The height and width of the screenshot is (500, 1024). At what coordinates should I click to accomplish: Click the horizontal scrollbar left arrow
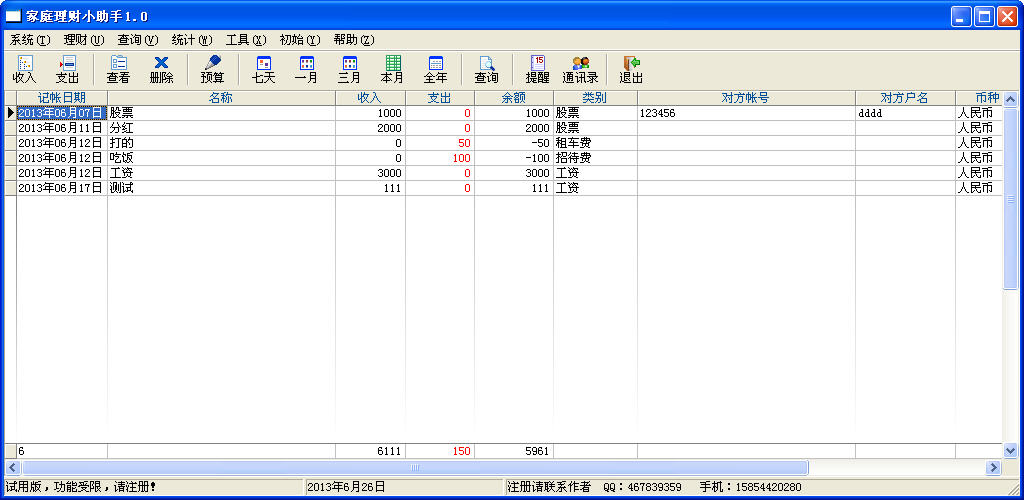(12, 467)
